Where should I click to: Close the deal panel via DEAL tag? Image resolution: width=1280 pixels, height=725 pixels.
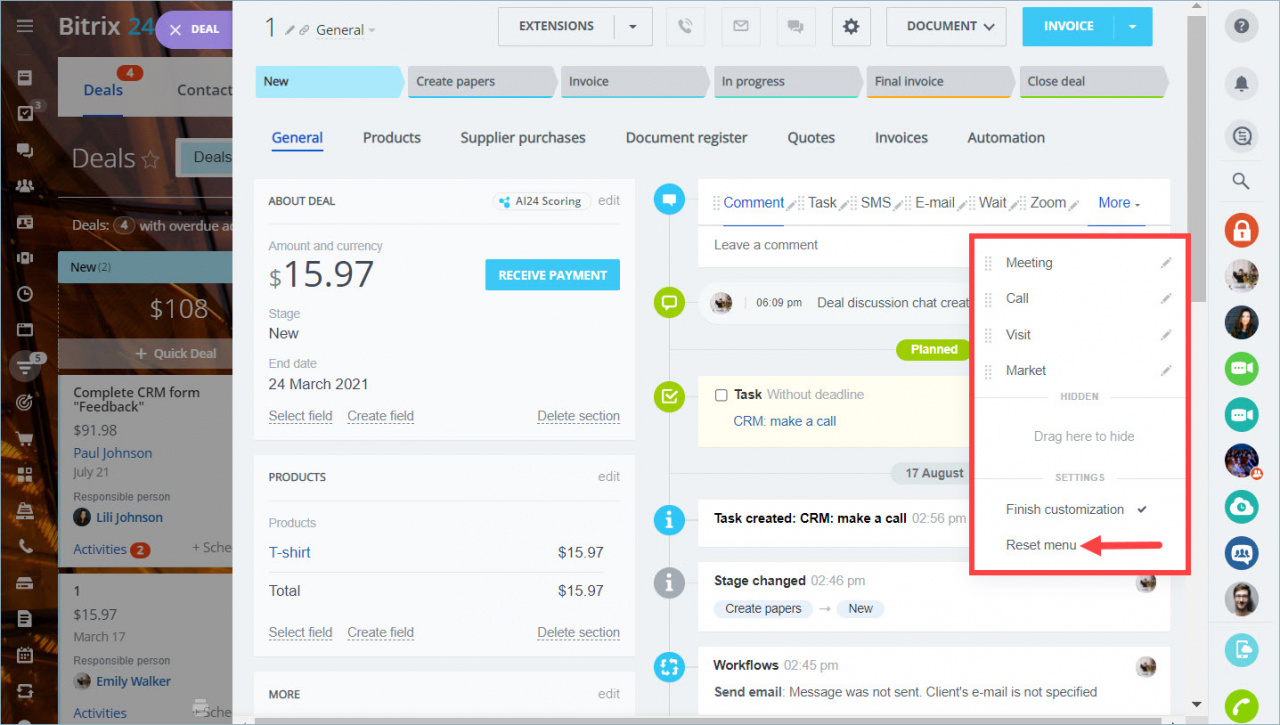pyautogui.click(x=194, y=29)
